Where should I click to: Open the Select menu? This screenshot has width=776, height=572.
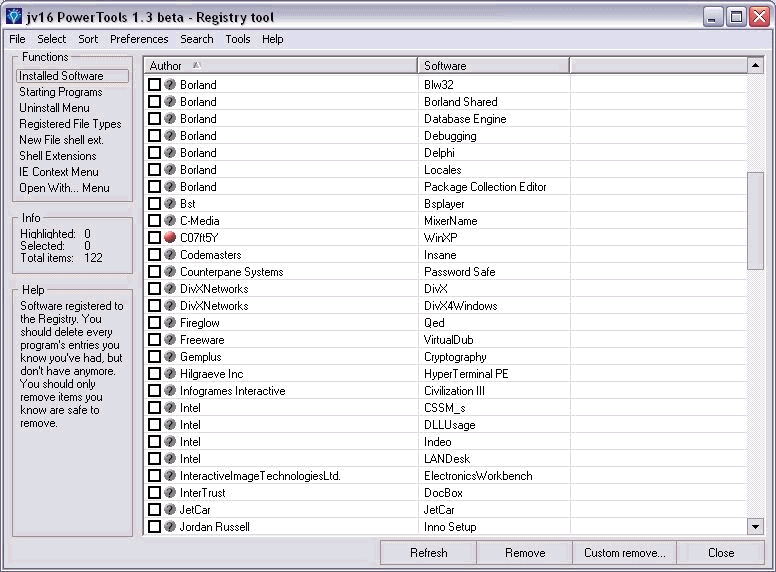point(51,39)
